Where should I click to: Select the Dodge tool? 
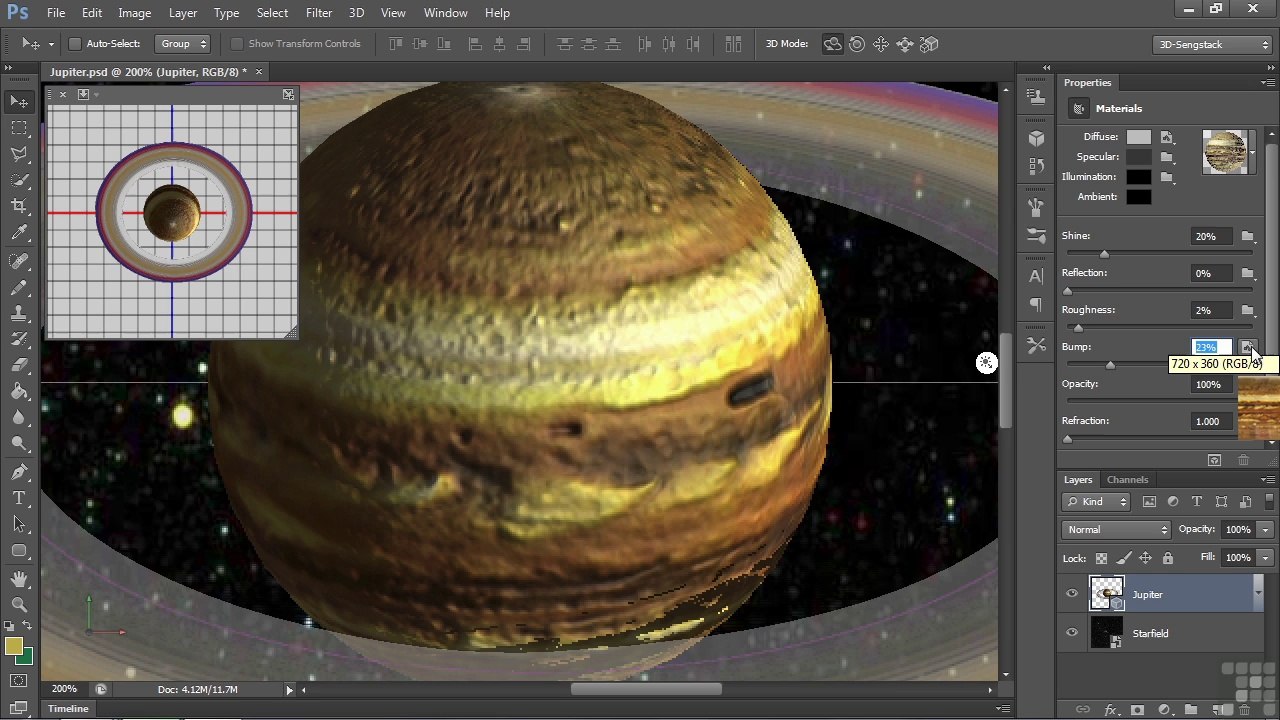click(x=19, y=443)
